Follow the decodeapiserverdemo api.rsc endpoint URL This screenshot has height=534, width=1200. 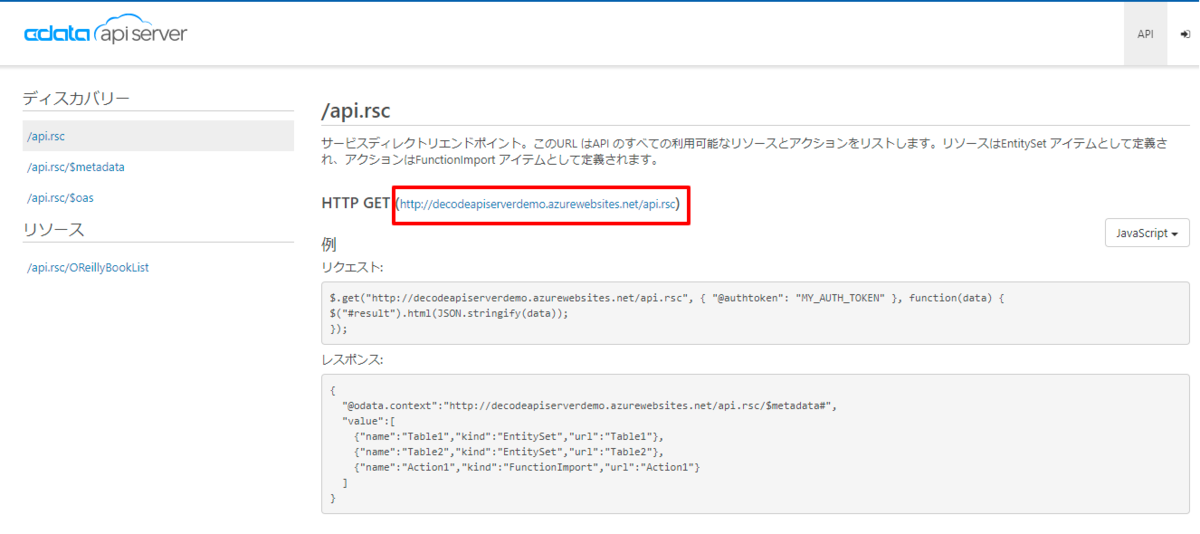(x=538, y=204)
